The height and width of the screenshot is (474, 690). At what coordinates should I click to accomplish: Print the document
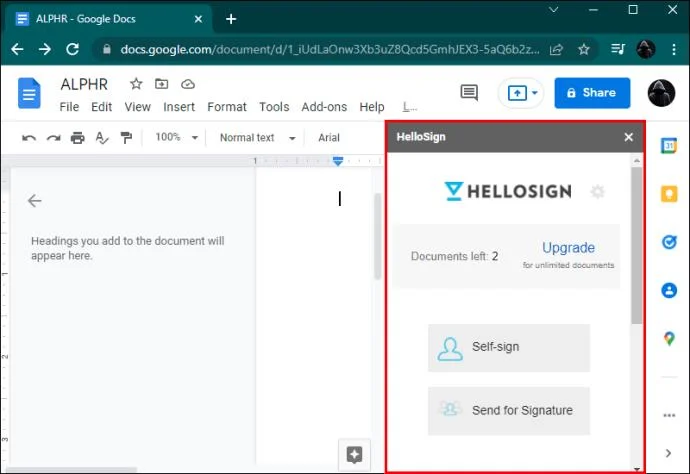[x=78, y=138]
